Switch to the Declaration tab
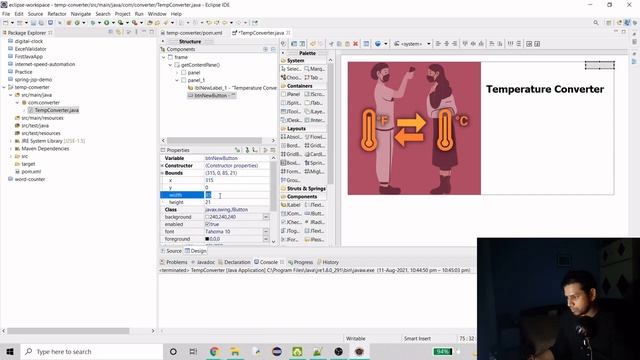 click(234, 262)
